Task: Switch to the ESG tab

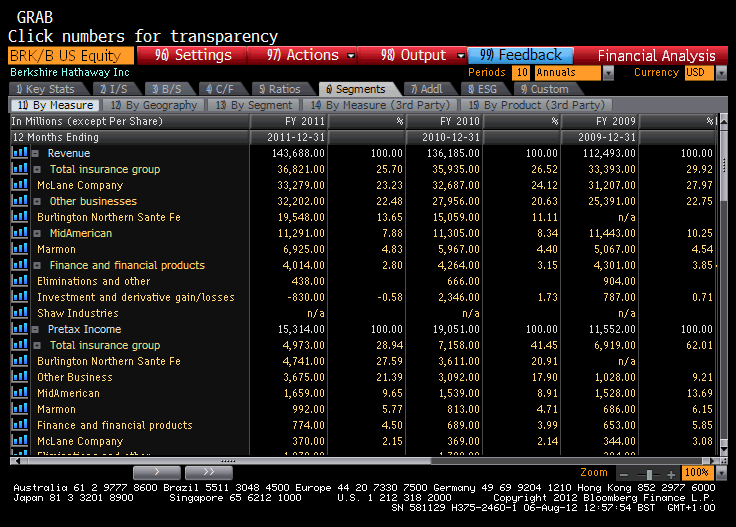Action: point(483,89)
